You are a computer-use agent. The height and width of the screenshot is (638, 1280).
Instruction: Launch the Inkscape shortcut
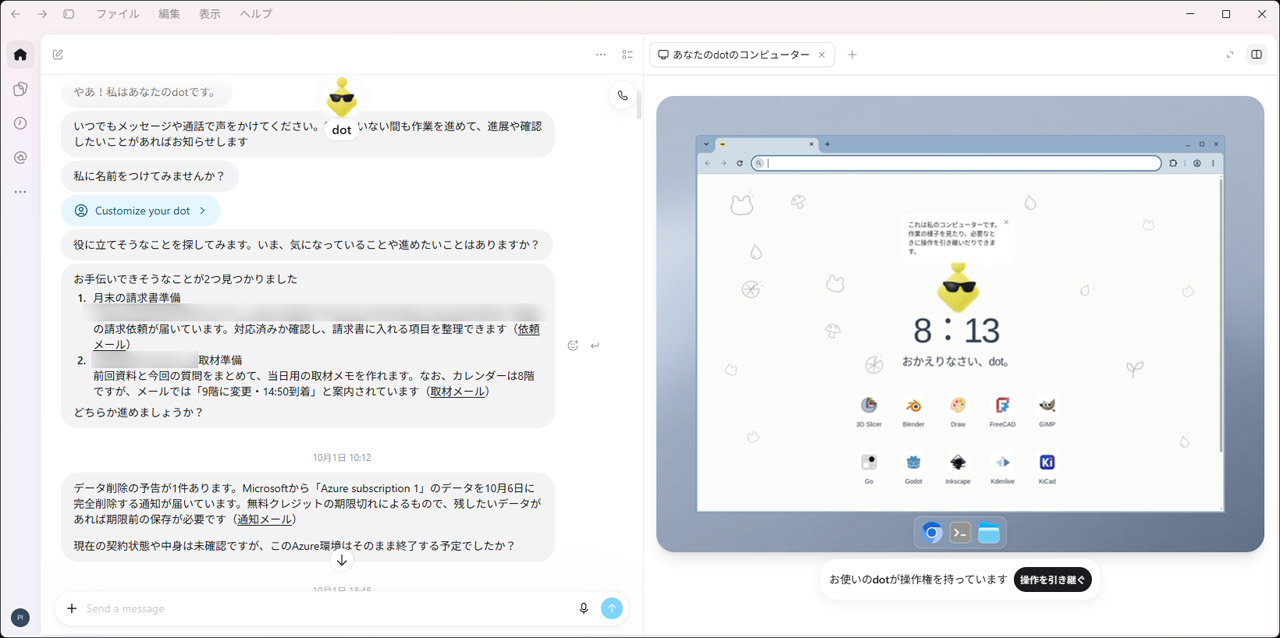958,468
